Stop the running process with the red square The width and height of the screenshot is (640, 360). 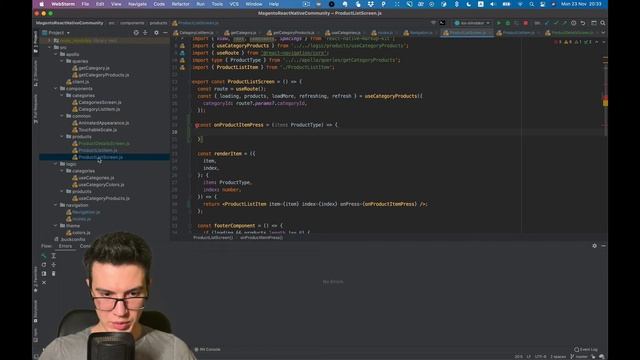(526, 23)
